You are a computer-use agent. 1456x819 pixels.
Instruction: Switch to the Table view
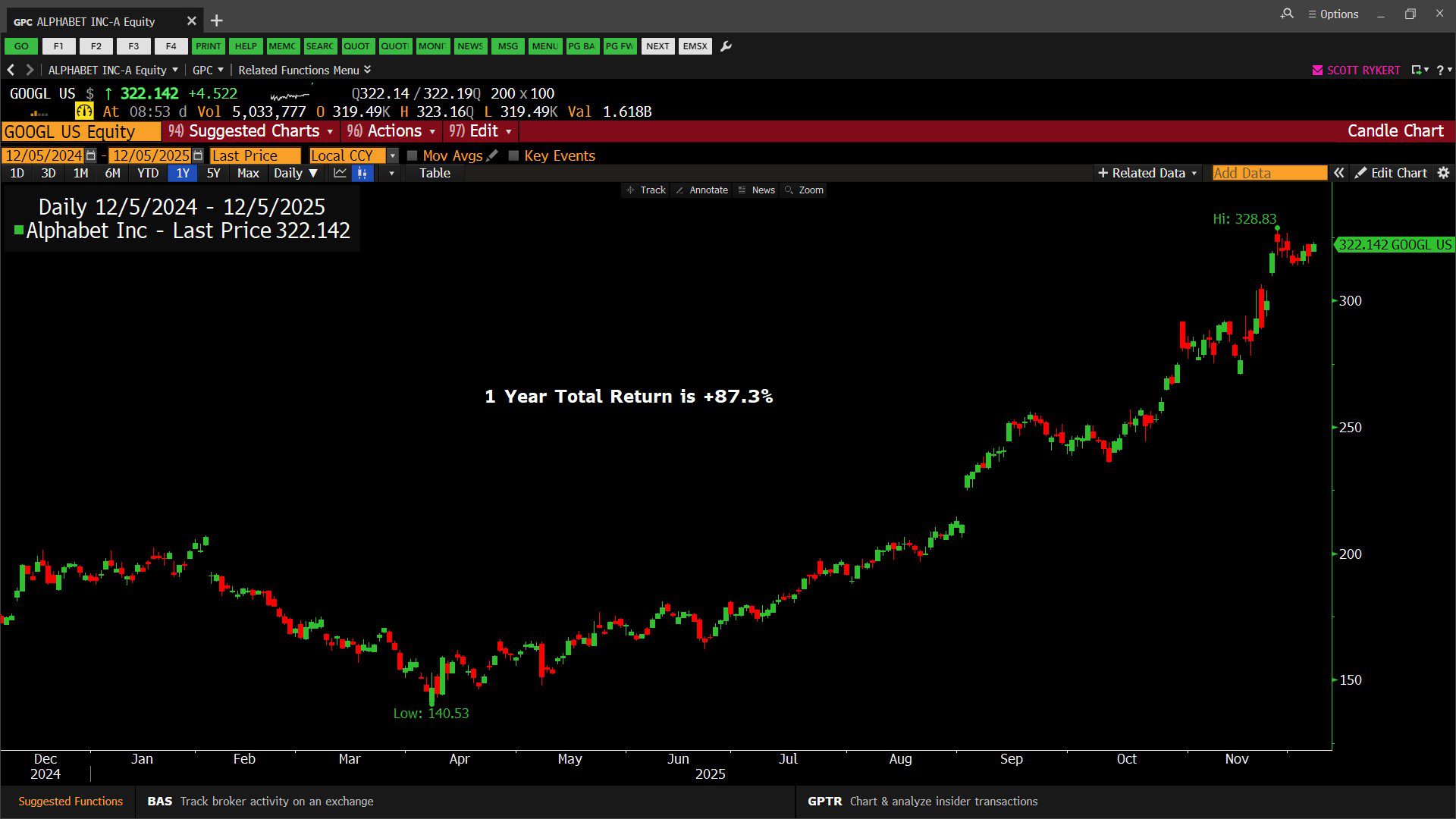[435, 173]
